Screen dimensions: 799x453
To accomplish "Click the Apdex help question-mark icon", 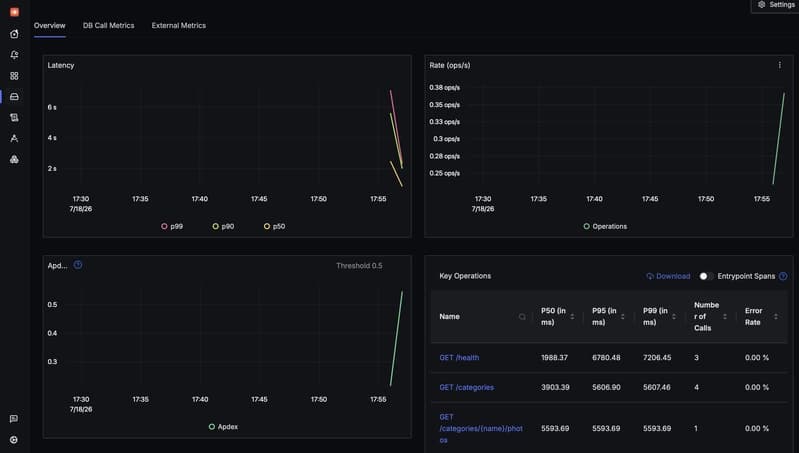I will pyautogui.click(x=78, y=265).
